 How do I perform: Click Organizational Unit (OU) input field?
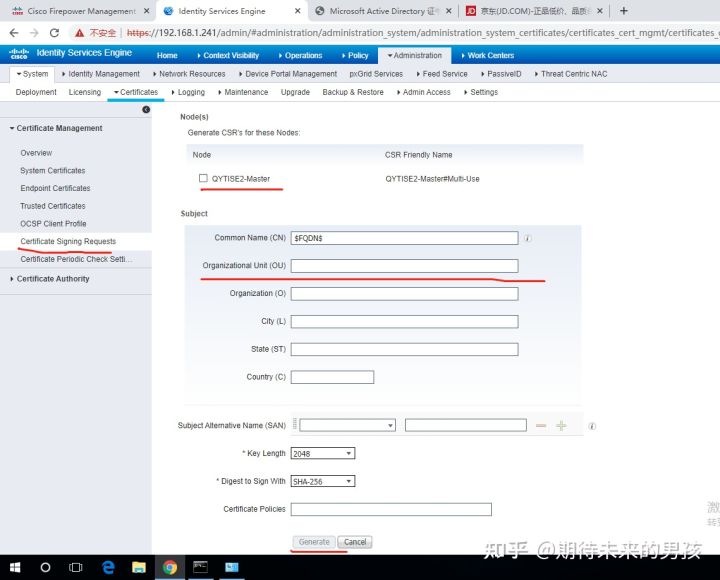click(405, 266)
